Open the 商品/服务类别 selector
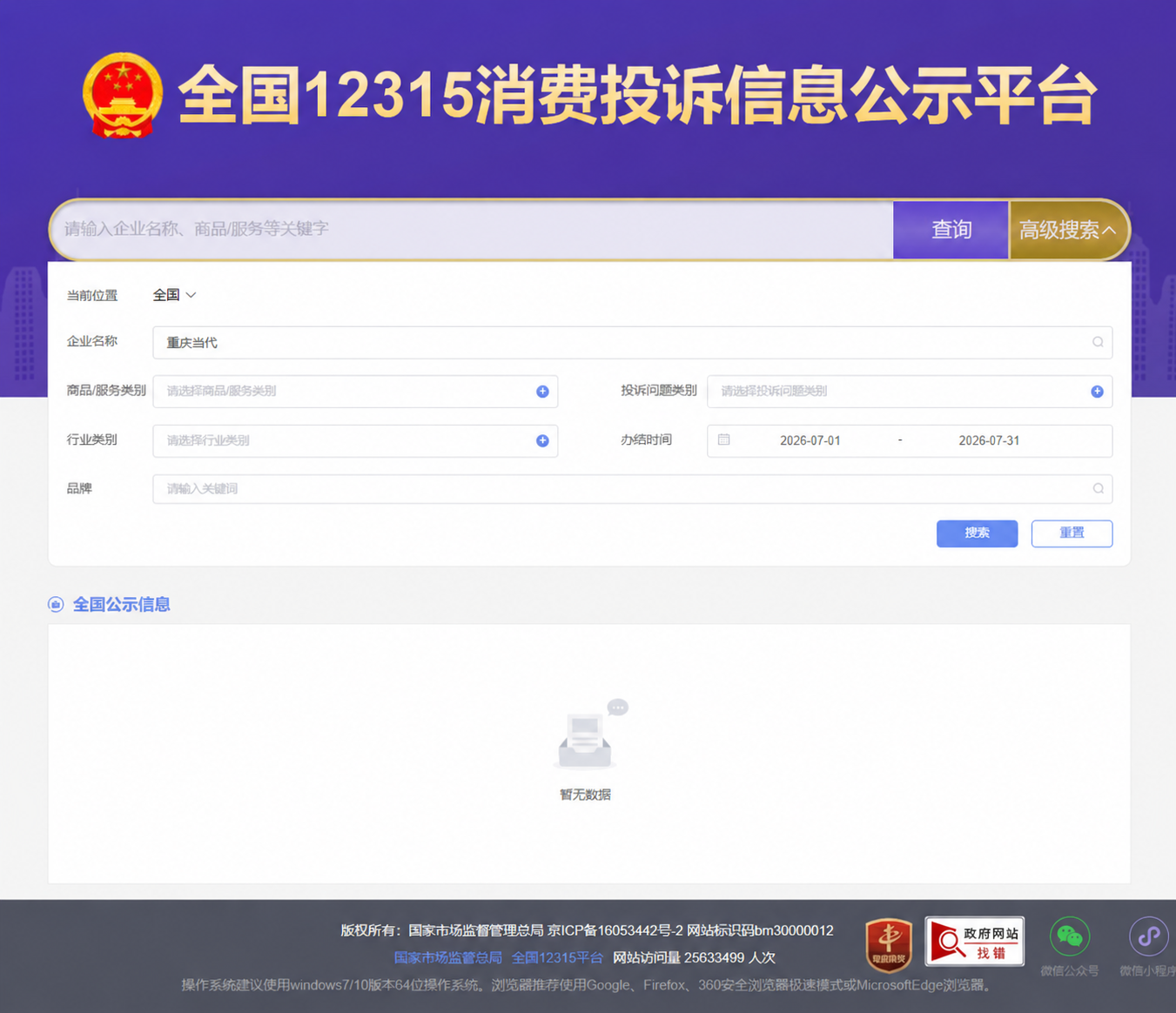 click(x=355, y=392)
